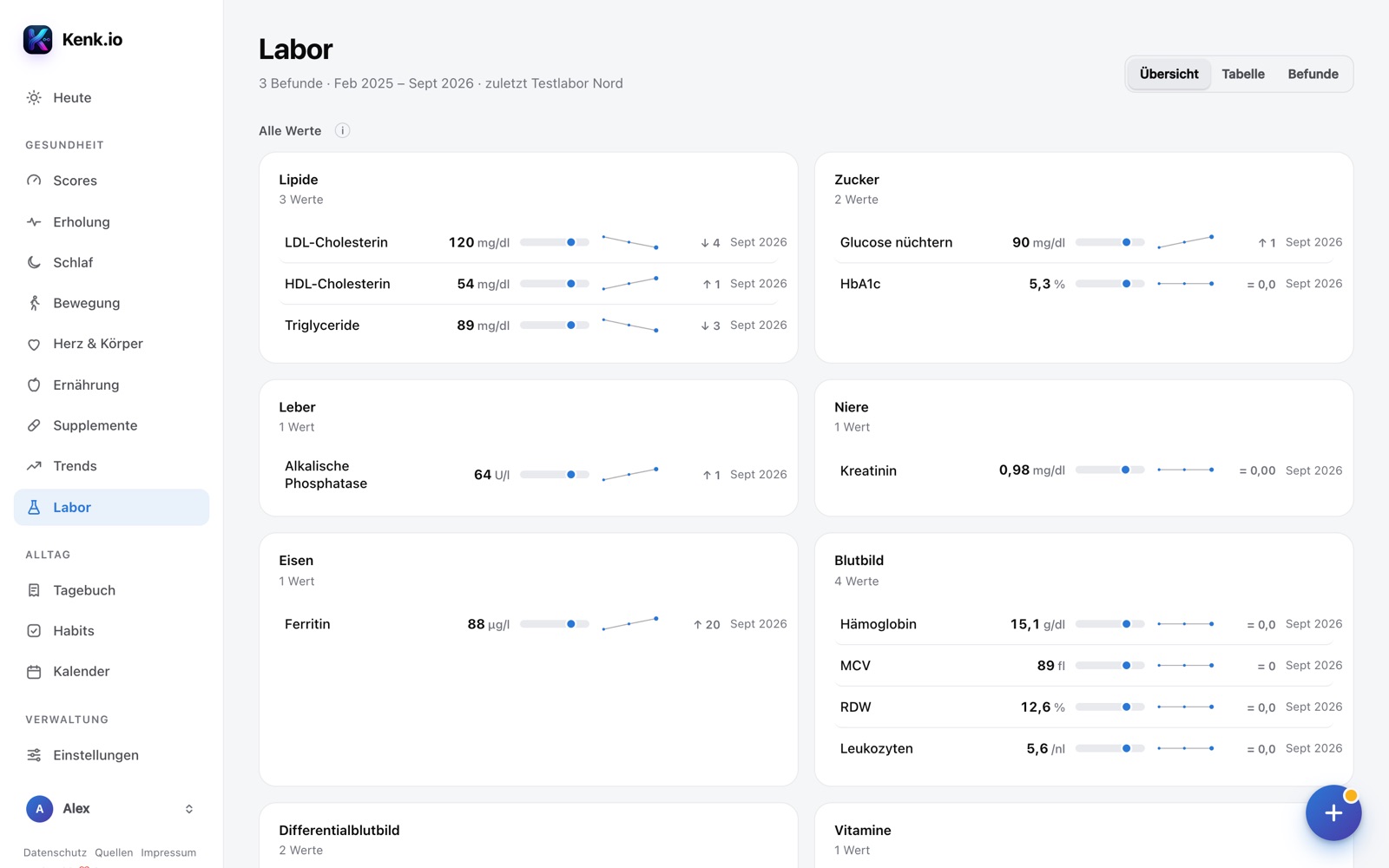
Task: Click the Vitamine card heading
Action: (863, 831)
